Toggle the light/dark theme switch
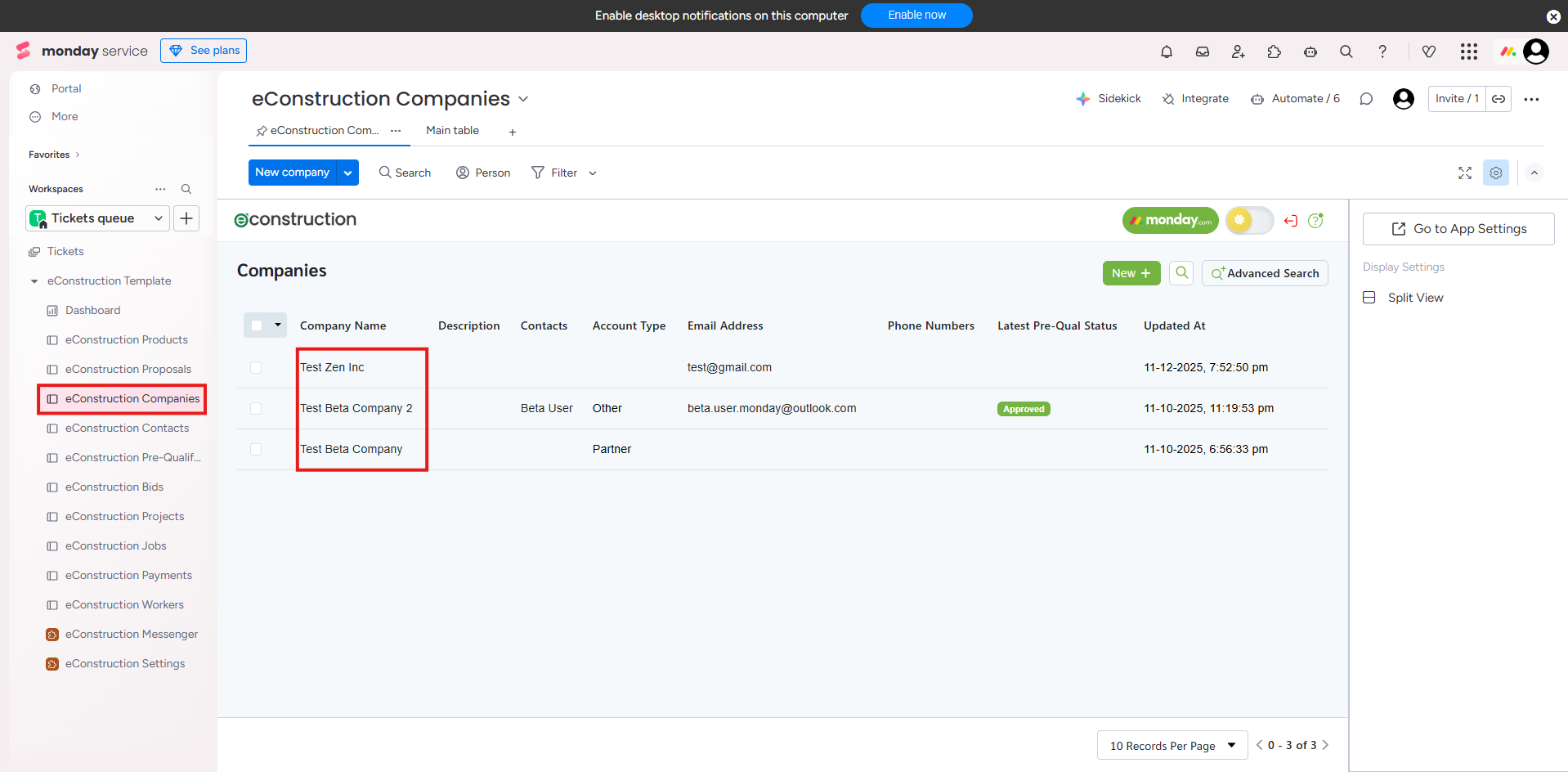This screenshot has width=1568, height=772. coord(1249,220)
